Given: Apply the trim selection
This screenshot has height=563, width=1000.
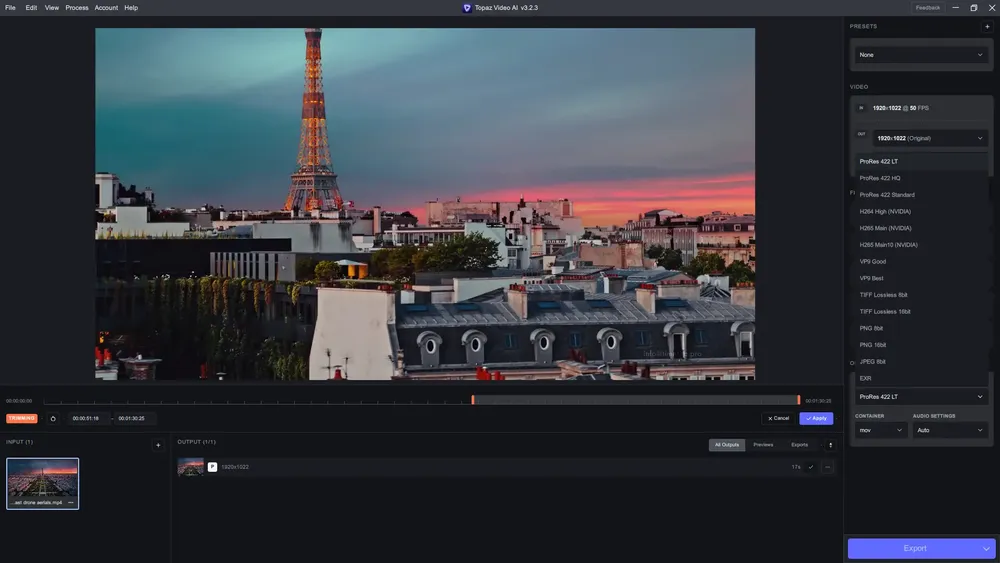Looking at the screenshot, I should 816,419.
